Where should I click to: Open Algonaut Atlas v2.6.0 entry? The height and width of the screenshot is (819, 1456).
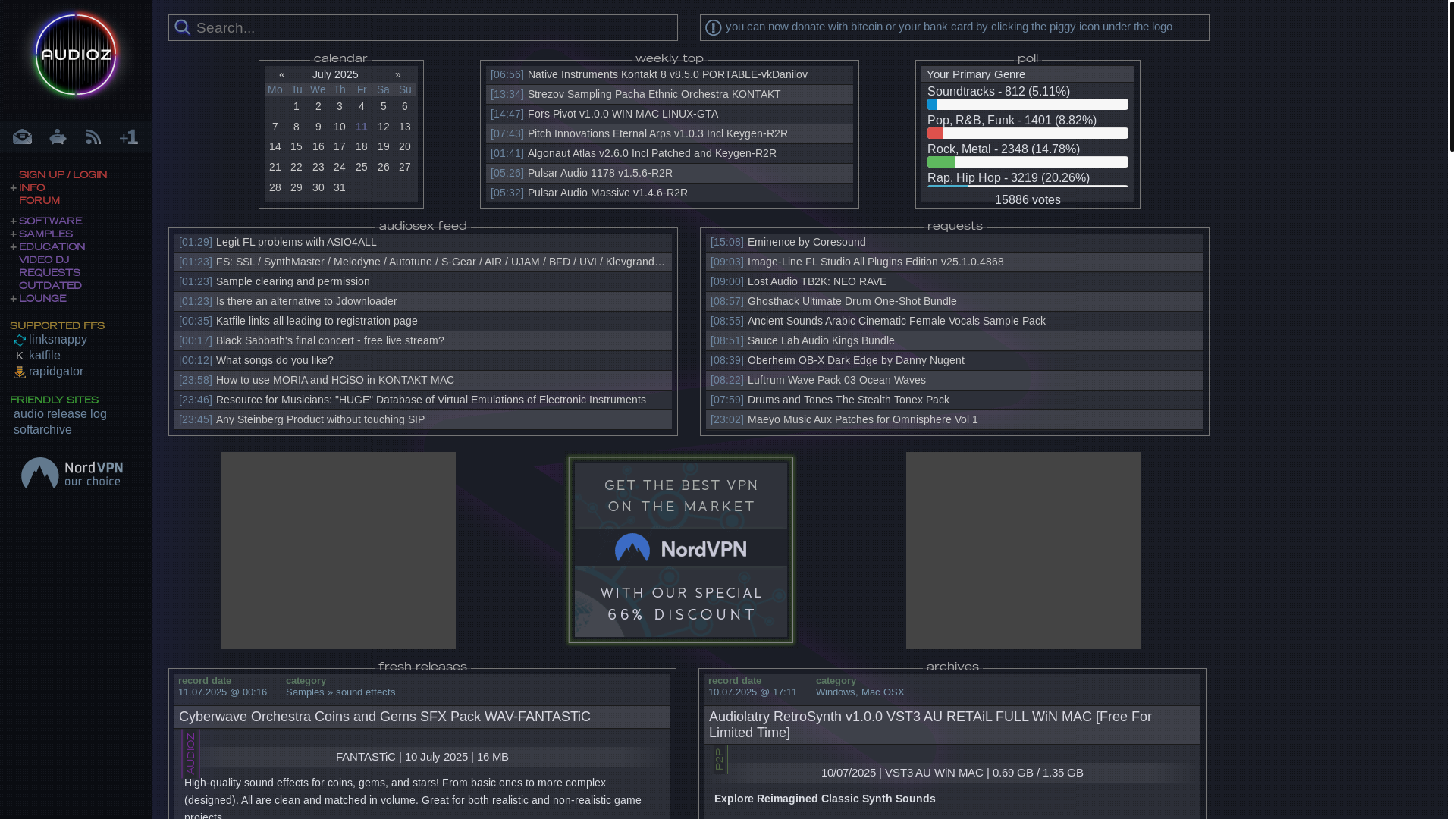652,153
